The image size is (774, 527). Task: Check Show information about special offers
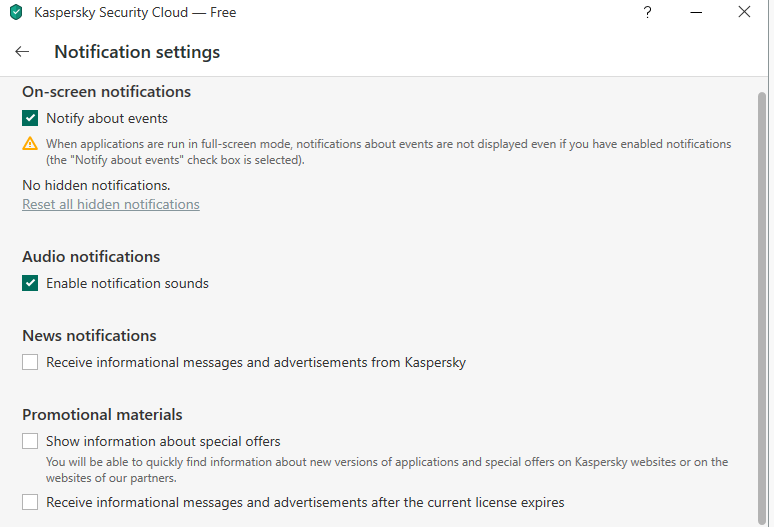[x=30, y=441]
